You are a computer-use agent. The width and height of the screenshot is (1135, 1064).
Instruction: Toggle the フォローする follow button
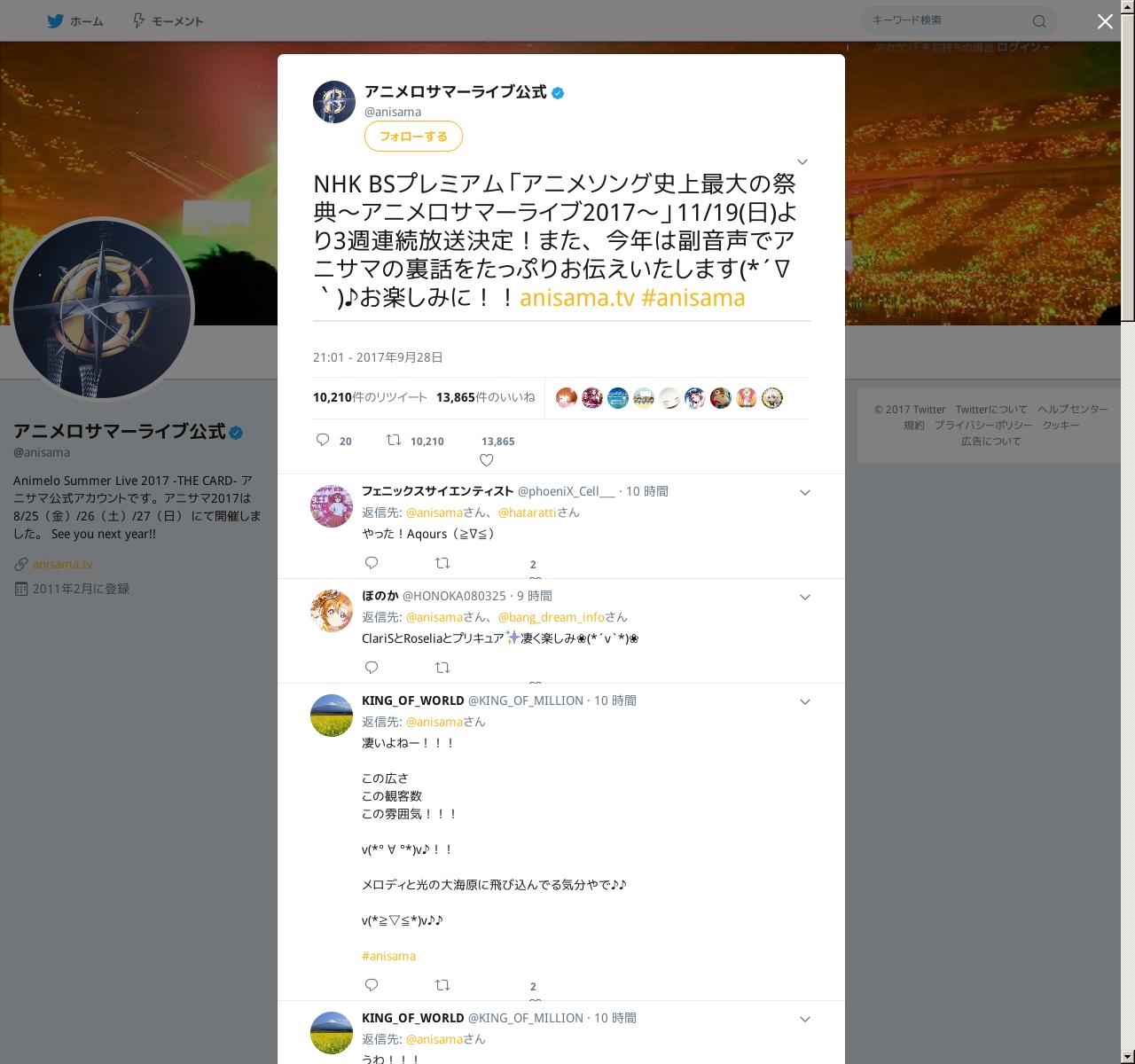point(413,136)
